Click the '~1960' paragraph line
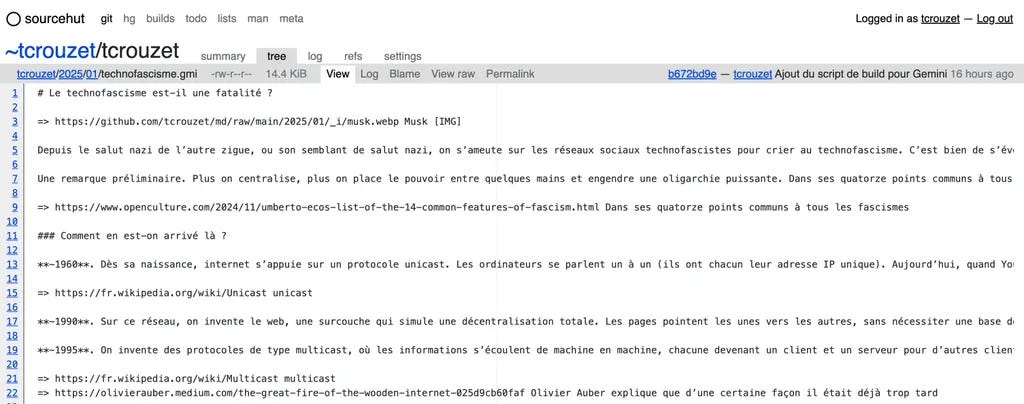Screen dimensions: 1024x404 pyautogui.click(x=526, y=264)
